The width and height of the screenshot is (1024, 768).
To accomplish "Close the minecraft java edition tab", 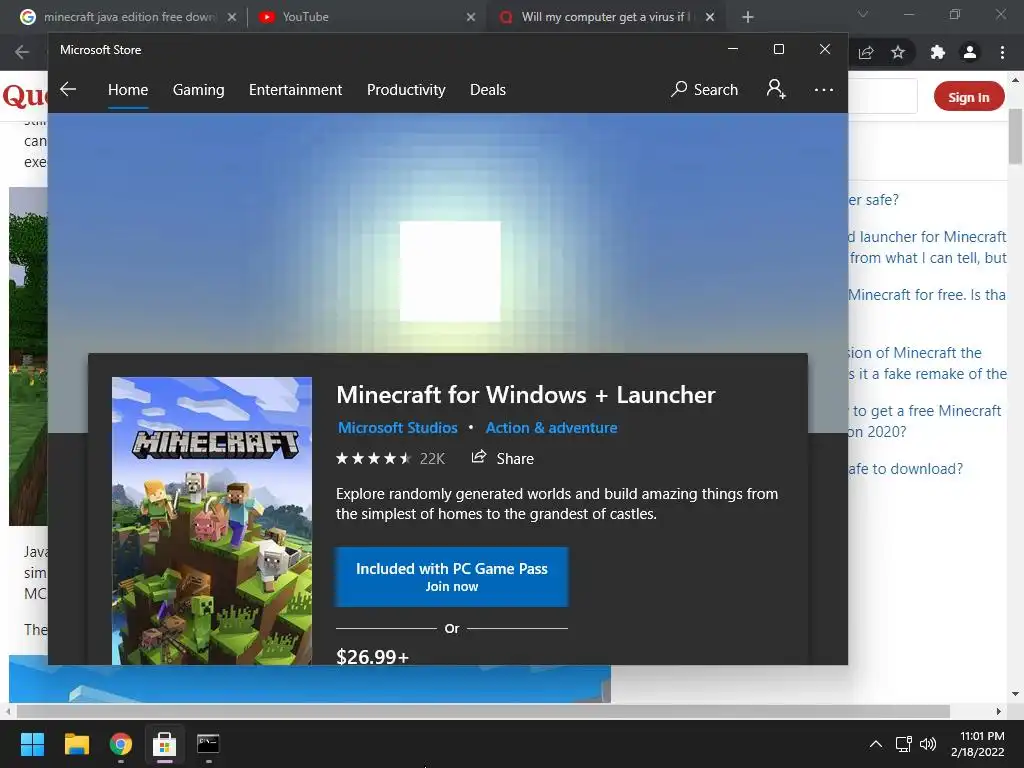I will click(232, 17).
